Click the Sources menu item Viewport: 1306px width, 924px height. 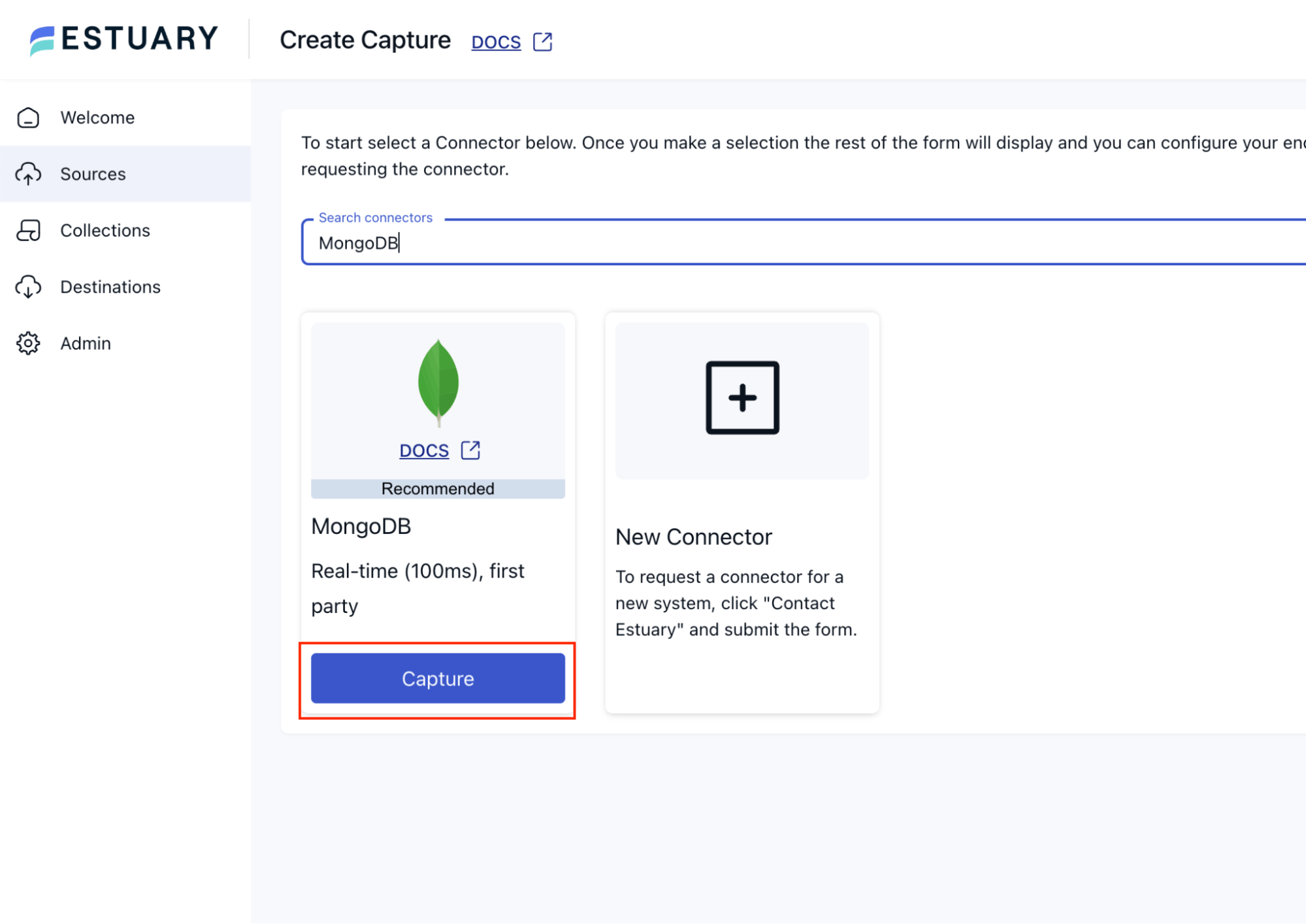[92, 174]
